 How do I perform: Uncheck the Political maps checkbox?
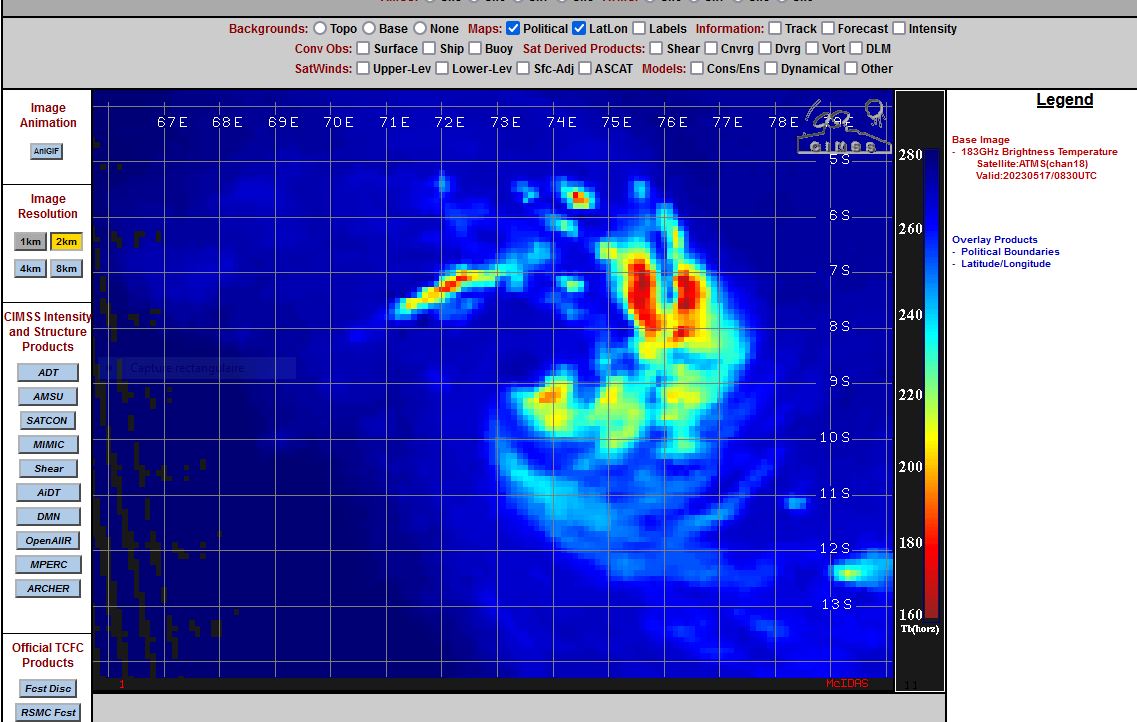tap(513, 29)
